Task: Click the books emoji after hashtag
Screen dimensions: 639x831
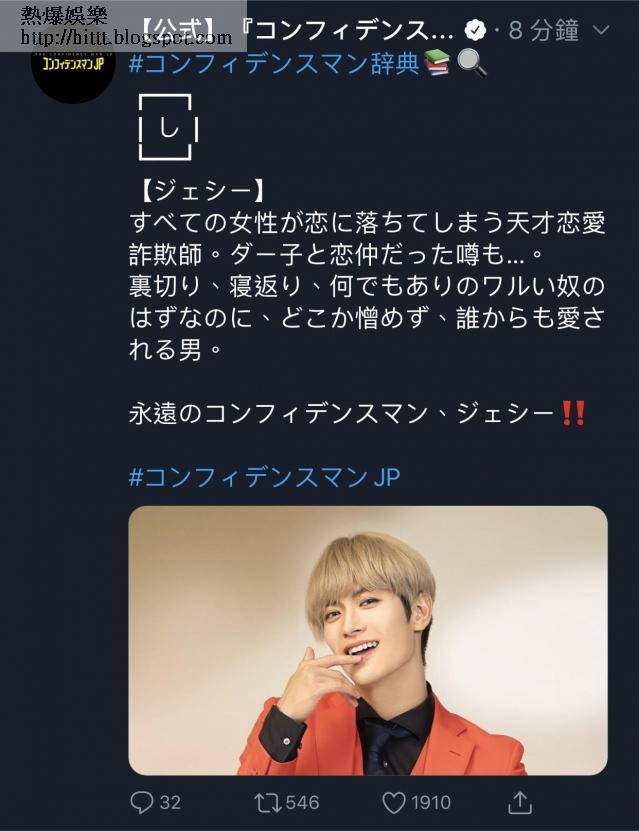Action: click(437, 64)
